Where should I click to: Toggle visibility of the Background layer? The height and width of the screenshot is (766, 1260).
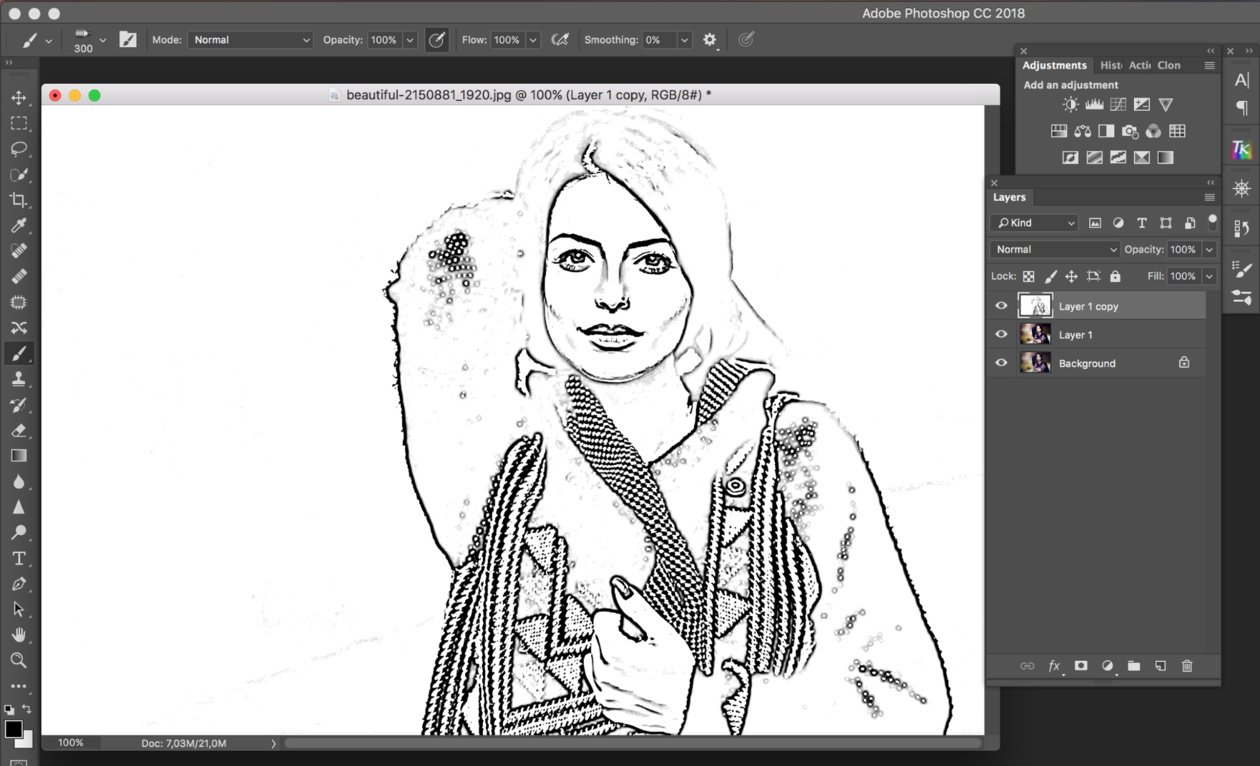[1001, 363]
